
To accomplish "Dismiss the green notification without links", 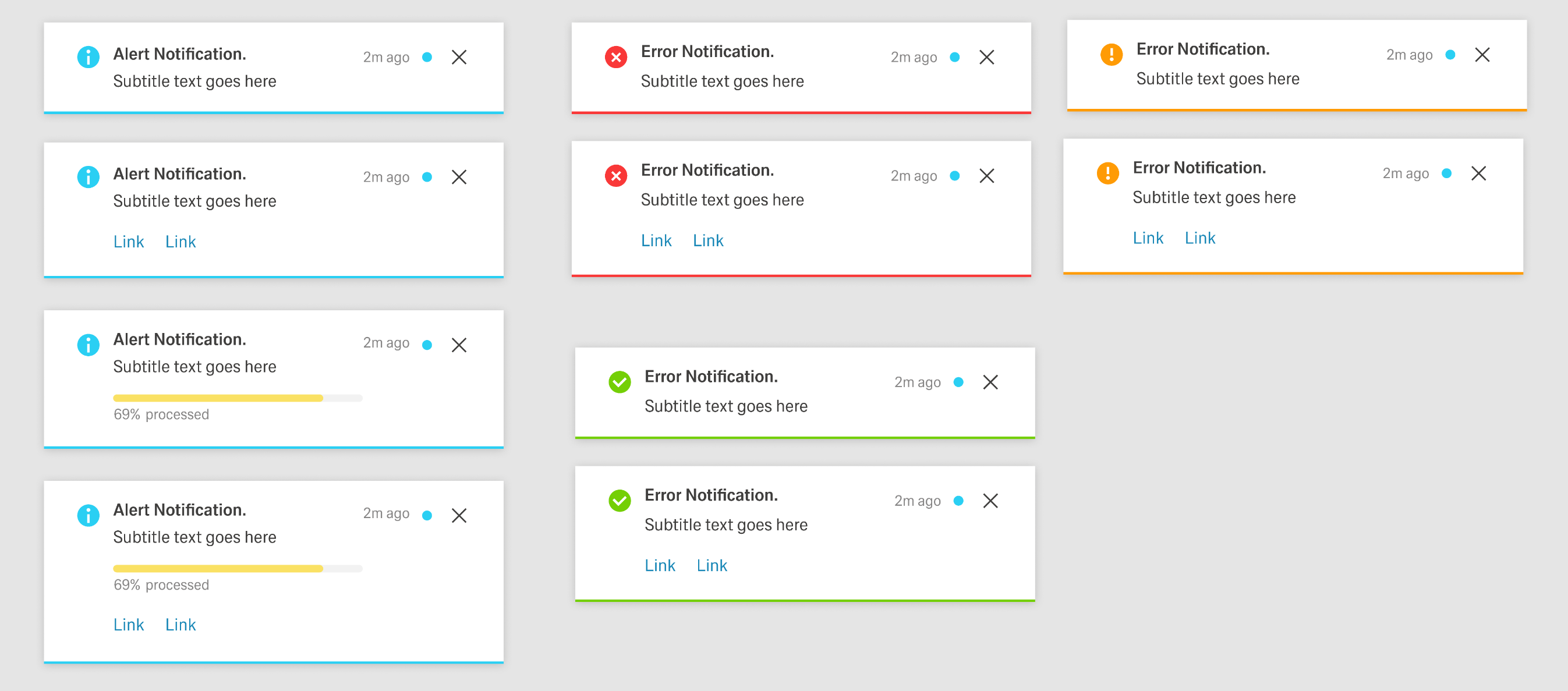I will pos(990,382).
